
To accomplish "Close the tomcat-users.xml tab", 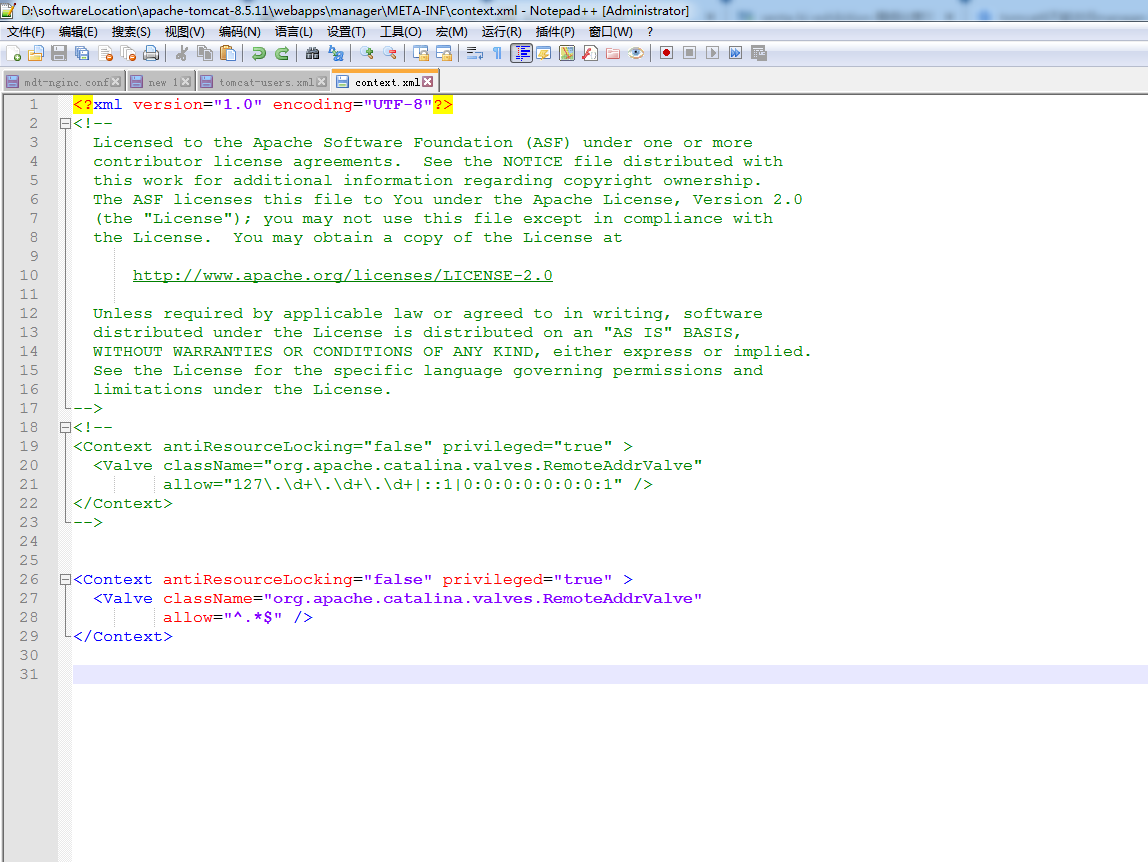I will (321, 82).
